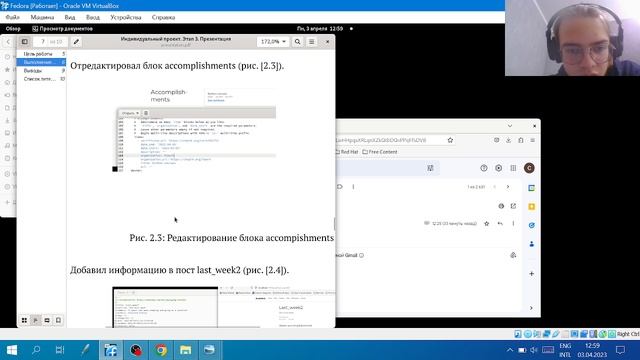Open File Explorer from Windows taskbar
The image size is (640, 360).
tap(186, 350)
